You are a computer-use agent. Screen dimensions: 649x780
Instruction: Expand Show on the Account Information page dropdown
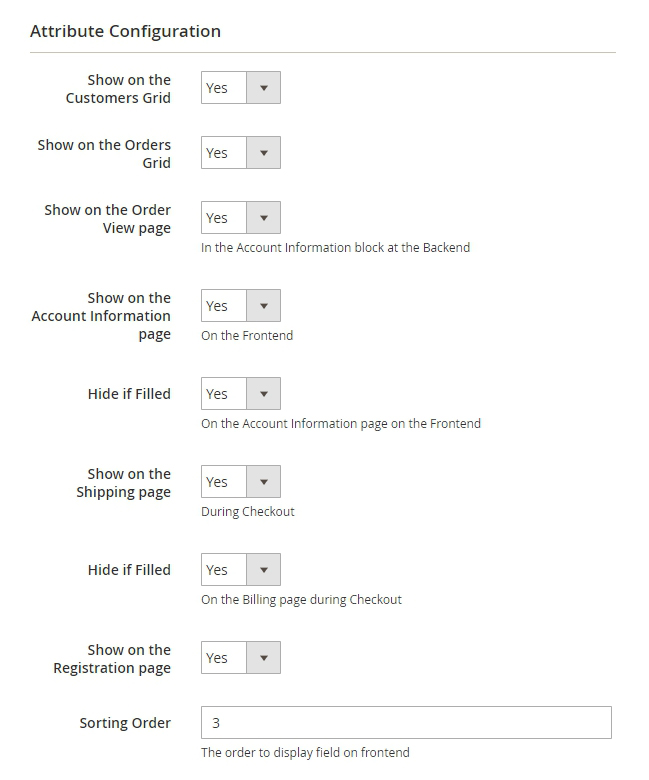point(241,306)
